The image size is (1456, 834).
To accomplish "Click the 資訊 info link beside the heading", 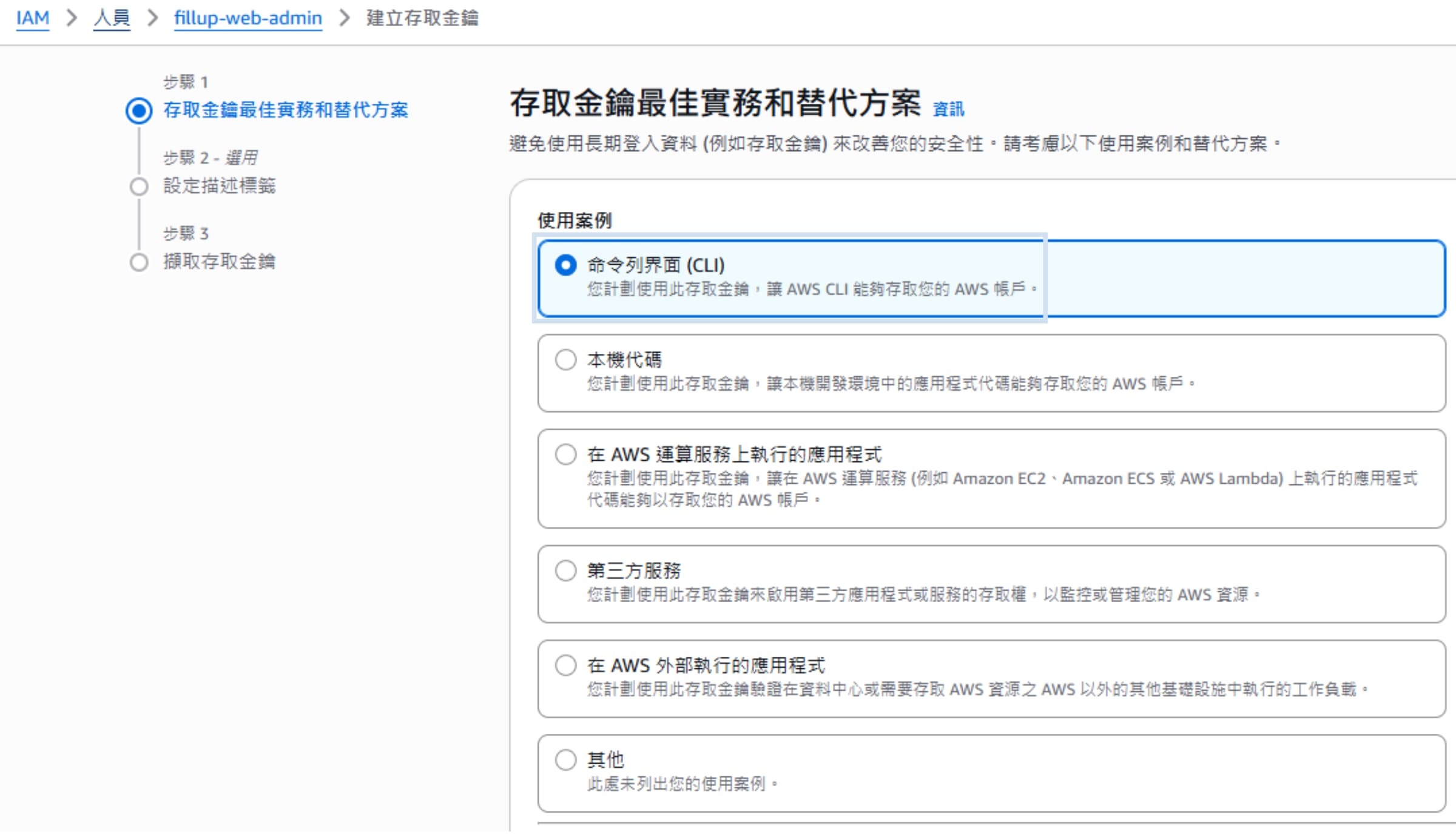I will (x=948, y=109).
